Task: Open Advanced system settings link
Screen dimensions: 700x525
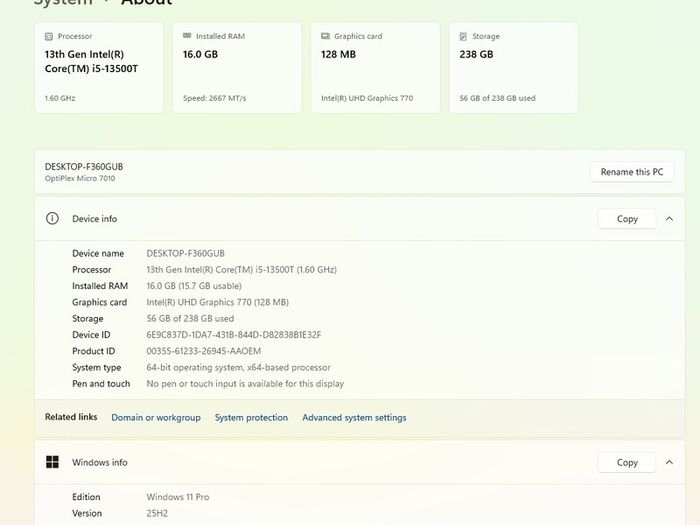Action: [x=354, y=417]
